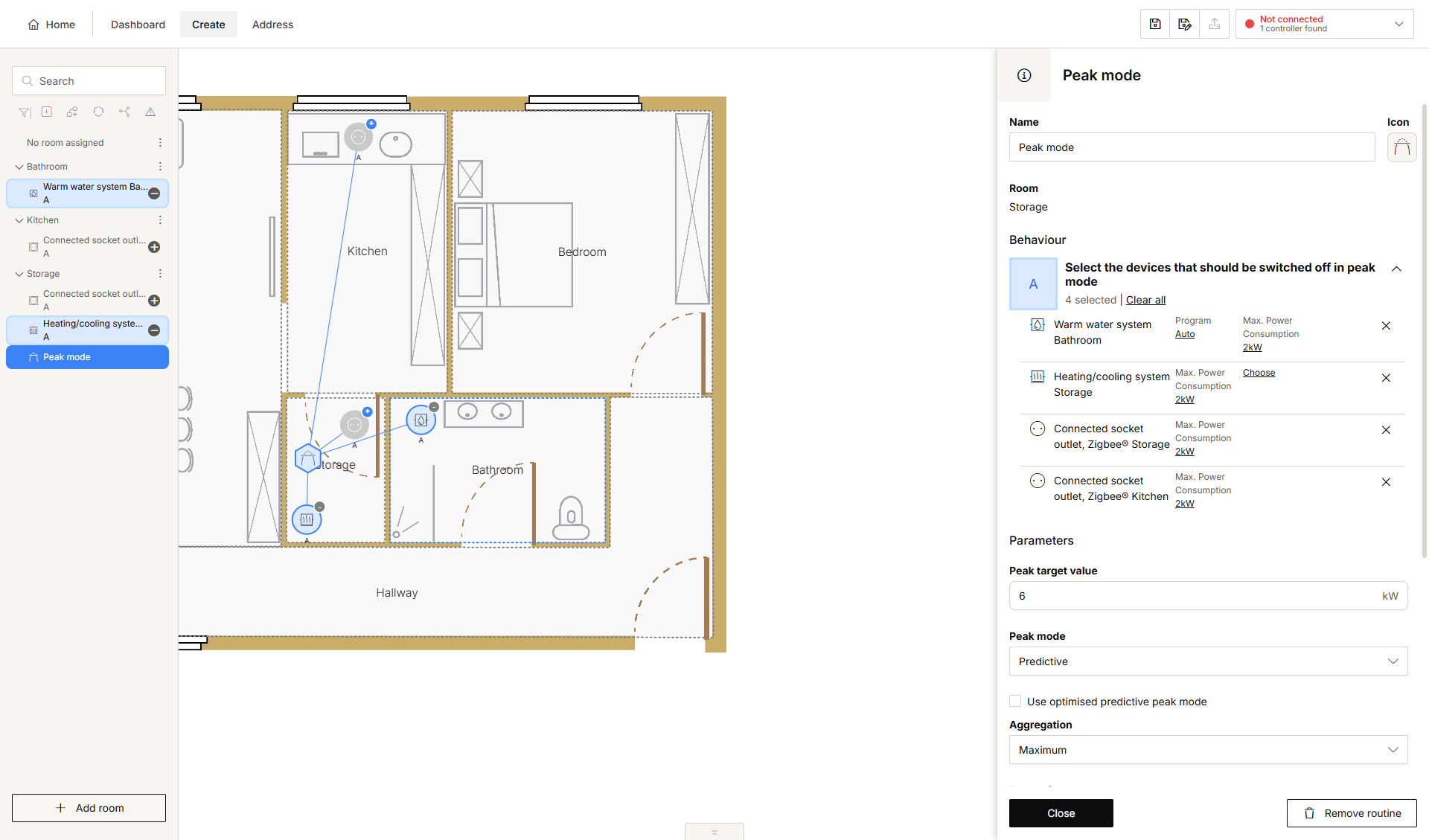The height and width of the screenshot is (840, 1429).
Task: Open the Peak mode Predictive dropdown
Action: click(x=1208, y=661)
